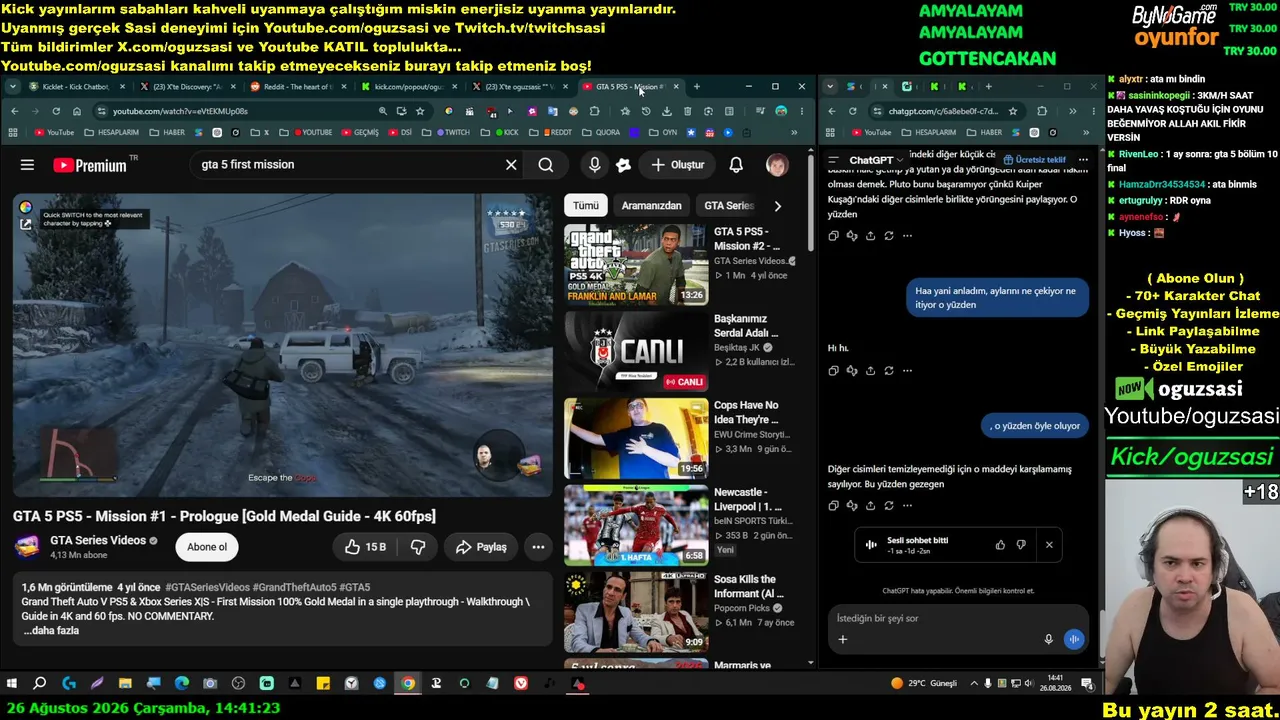Click the ChatGPT message input field
Image resolution: width=1280 pixels, height=720 pixels.
tap(957, 619)
